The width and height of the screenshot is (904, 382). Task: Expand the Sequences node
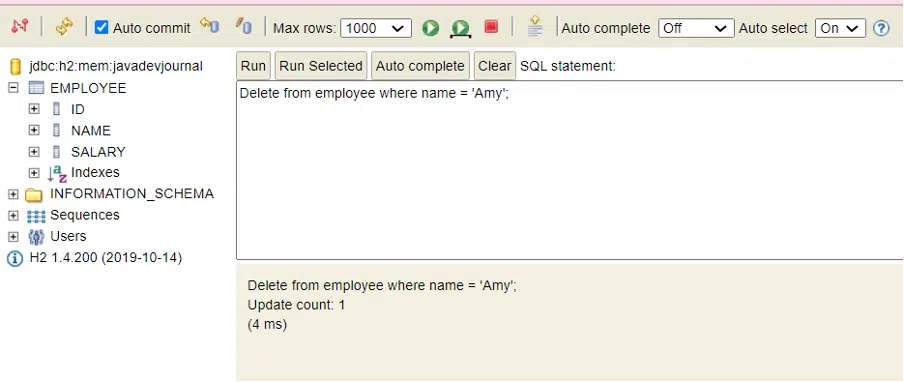(13, 215)
